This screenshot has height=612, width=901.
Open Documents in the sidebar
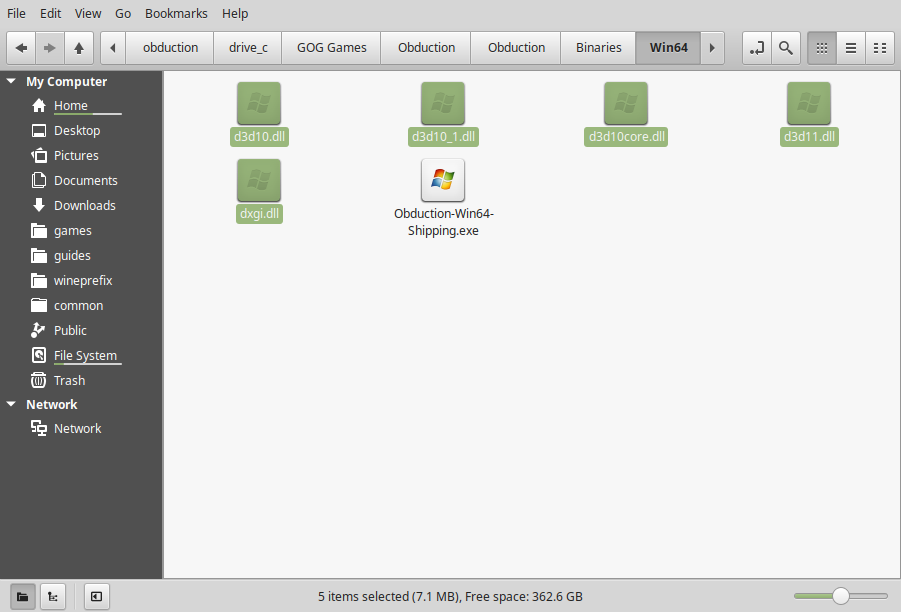pyautogui.click(x=86, y=180)
